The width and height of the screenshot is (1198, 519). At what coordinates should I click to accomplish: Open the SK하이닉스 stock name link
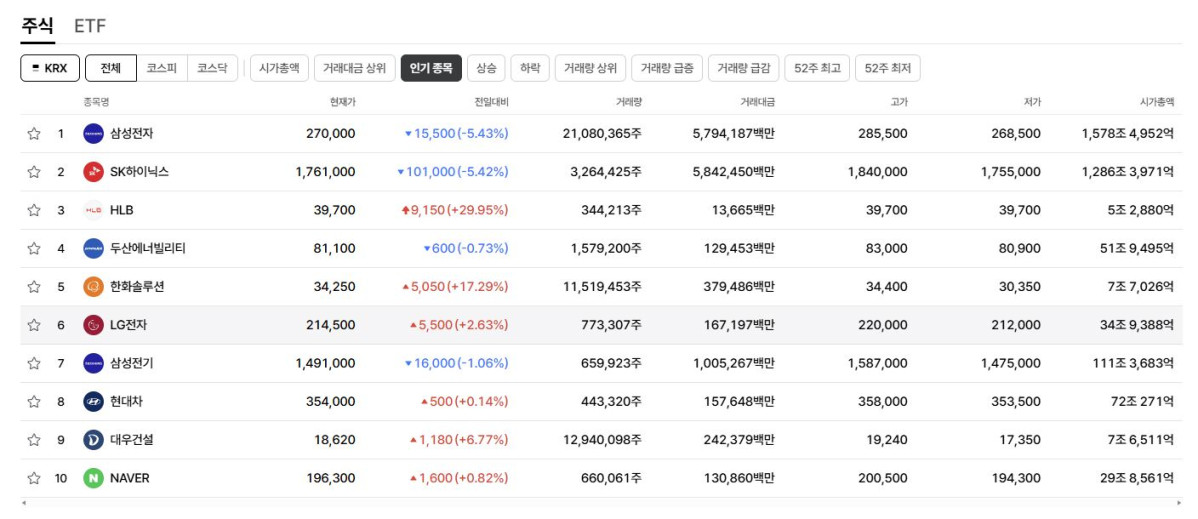pyautogui.click(x=140, y=172)
